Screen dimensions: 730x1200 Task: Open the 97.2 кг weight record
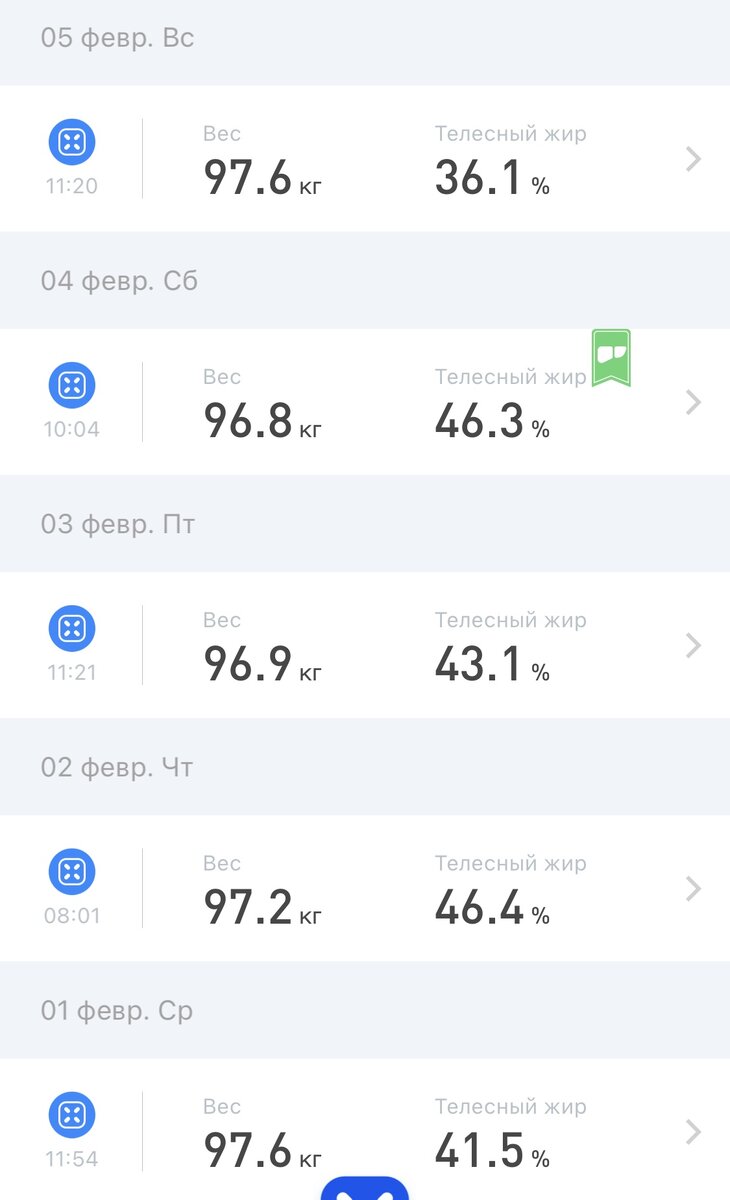click(x=263, y=908)
